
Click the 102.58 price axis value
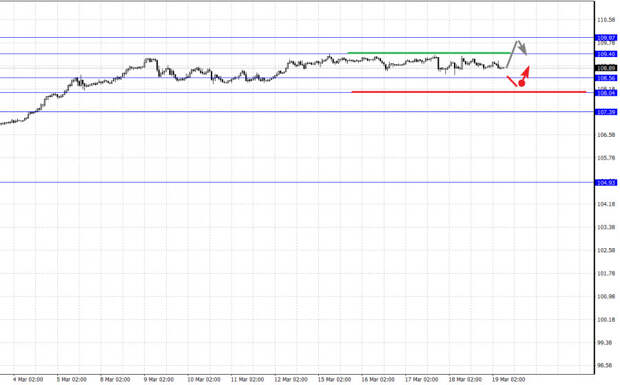coord(607,250)
